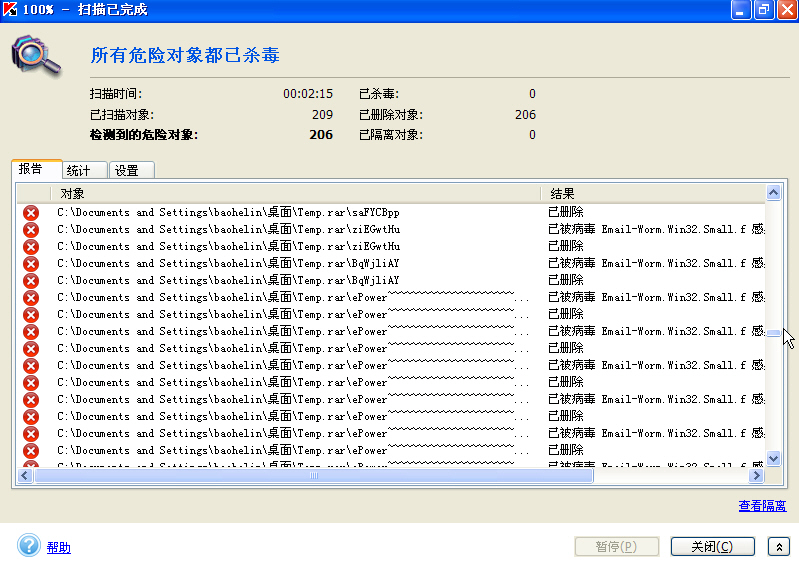Viewport: 799px width, 562px height.
Task: Click the vertical scrollbar down arrow
Action: pos(773,458)
